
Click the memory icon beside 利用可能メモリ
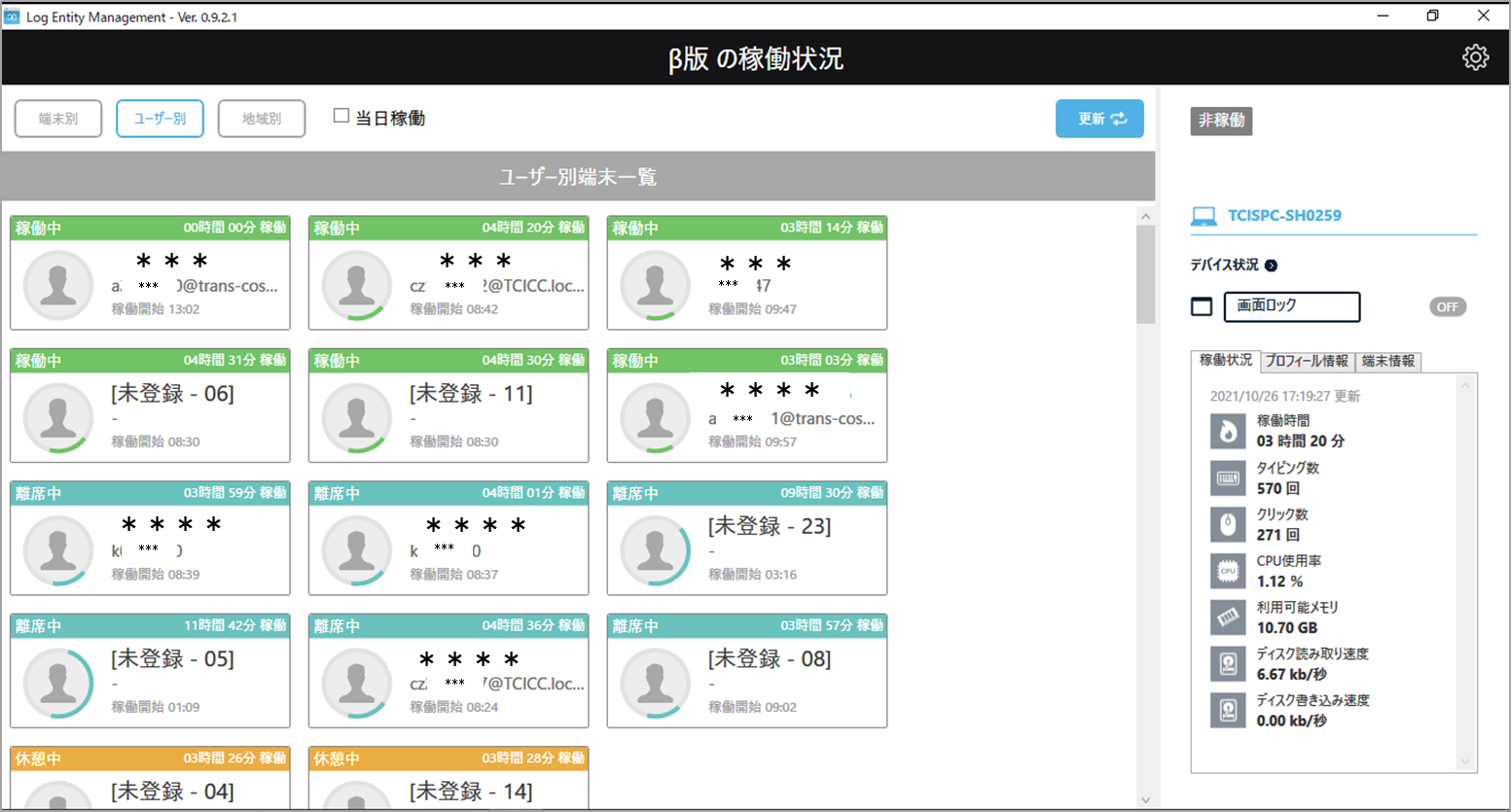(1228, 618)
